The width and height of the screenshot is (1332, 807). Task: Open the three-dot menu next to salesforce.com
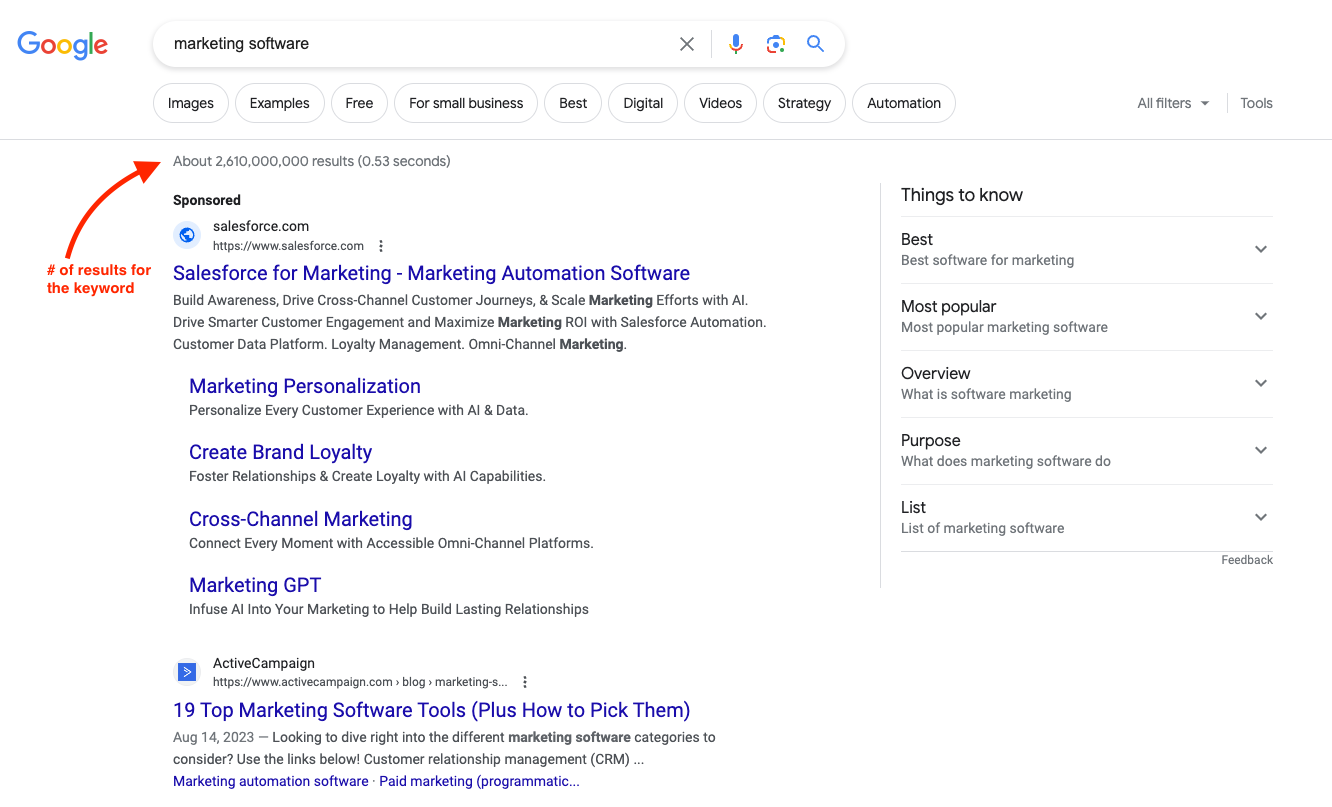coord(381,246)
